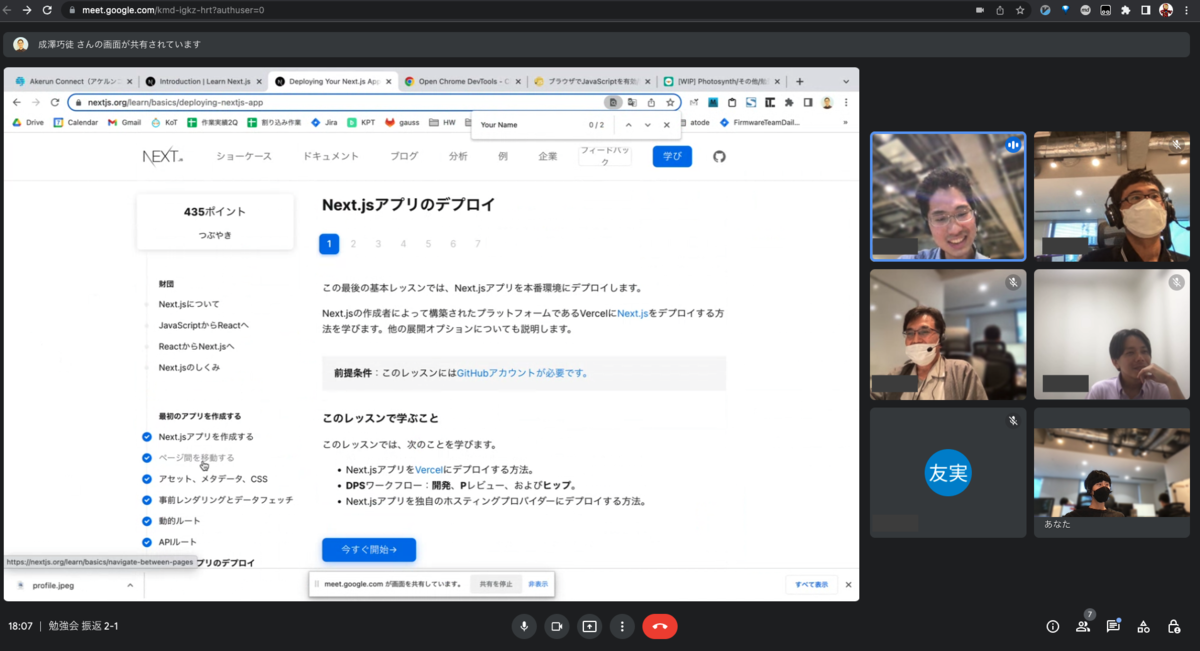Screen dimensions: 1200x651
Task: Bookmark page with star in shared browser
Action: point(670,102)
